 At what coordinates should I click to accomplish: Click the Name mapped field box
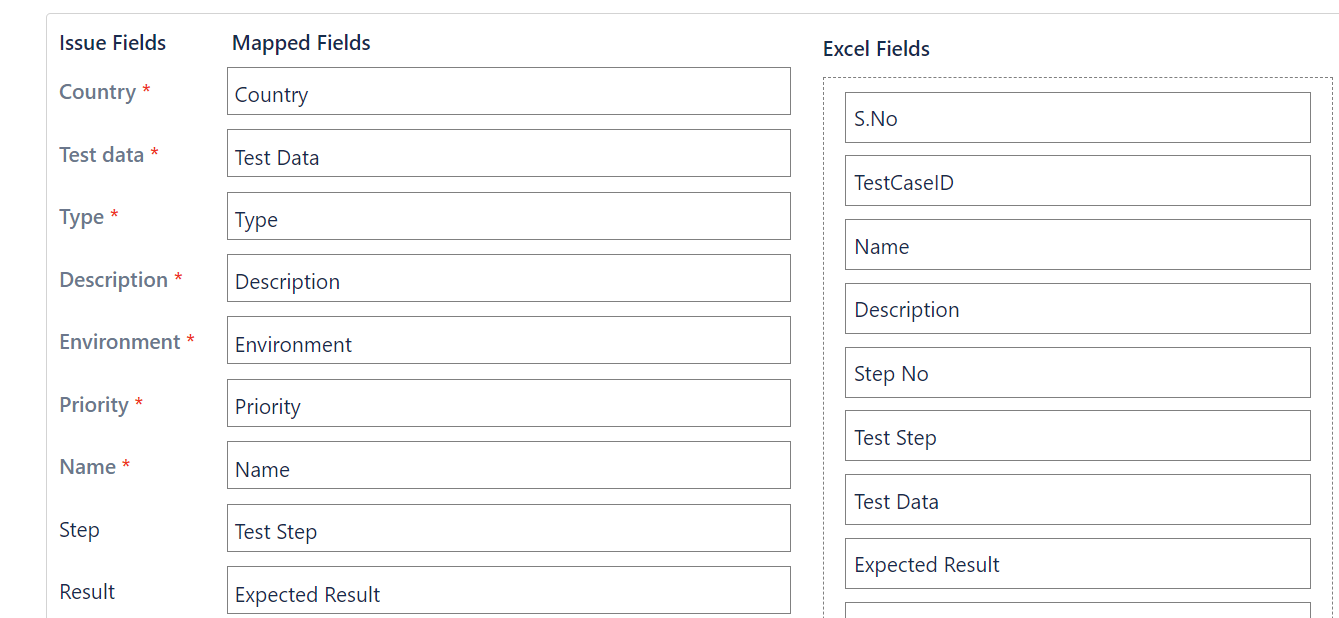pyautogui.click(x=509, y=464)
